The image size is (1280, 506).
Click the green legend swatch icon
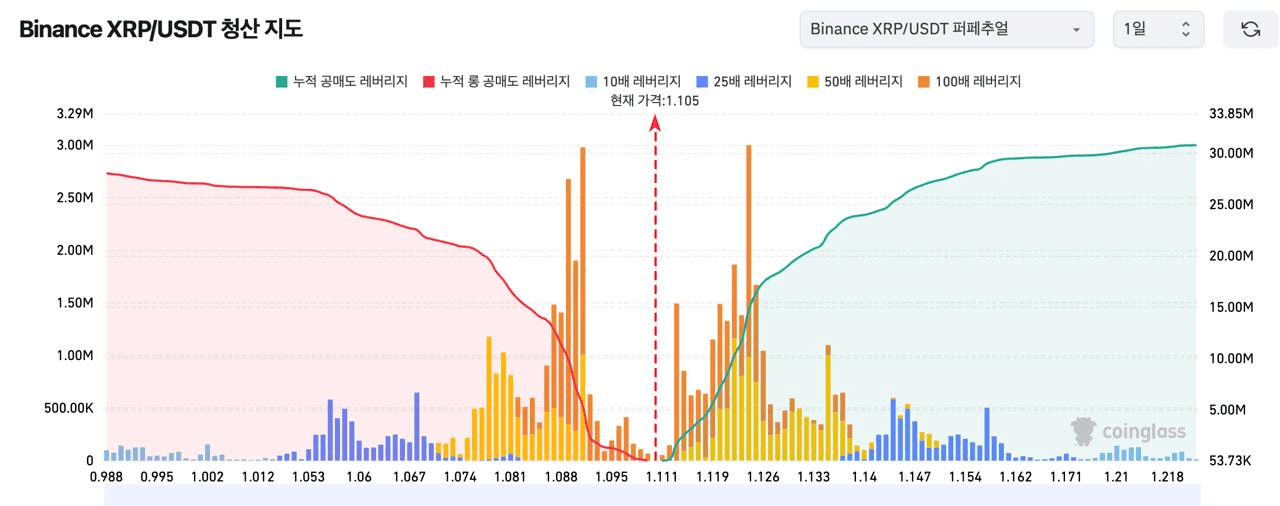click(281, 82)
